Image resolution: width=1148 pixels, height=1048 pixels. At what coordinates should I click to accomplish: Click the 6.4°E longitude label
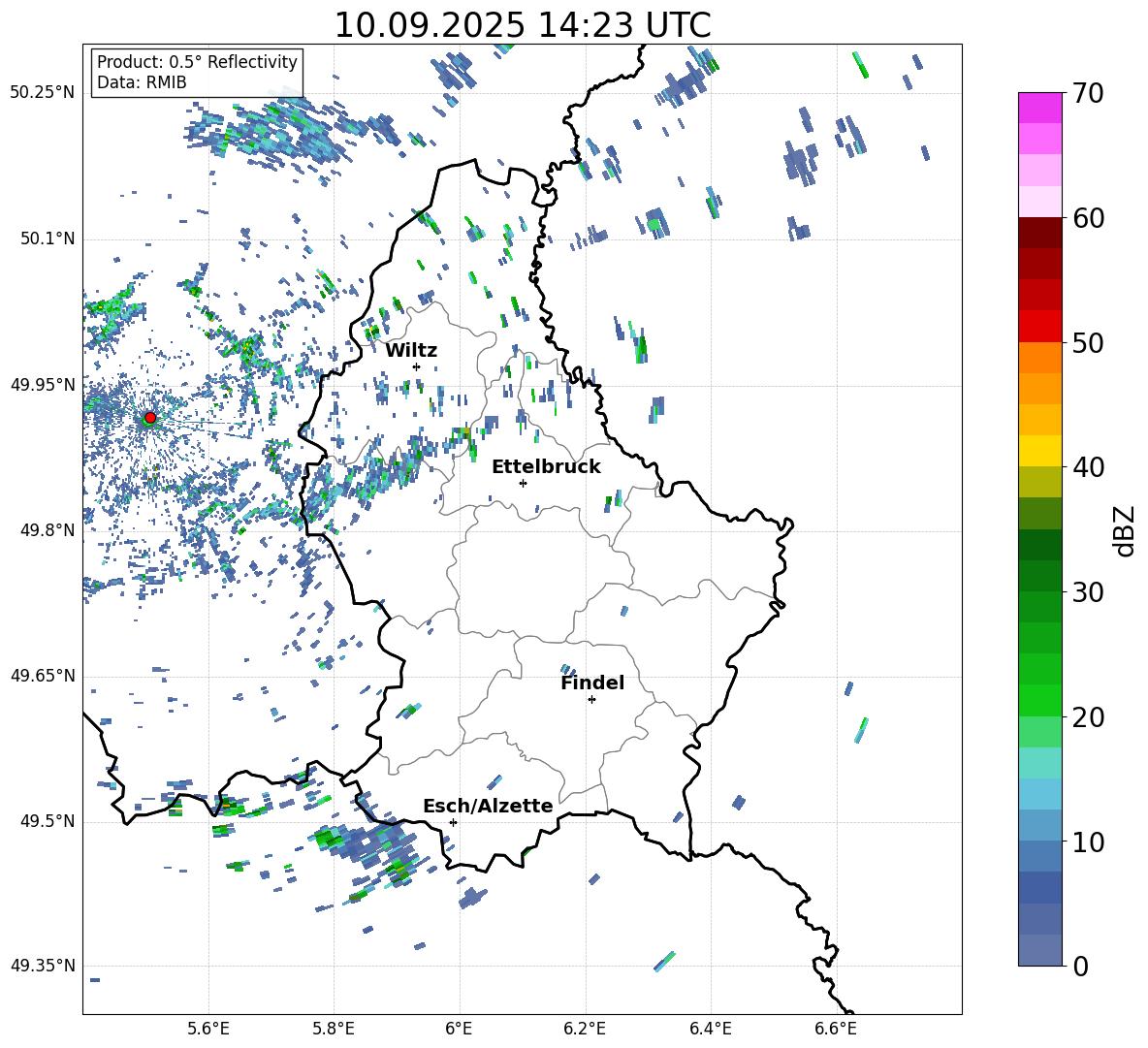coord(710,1029)
